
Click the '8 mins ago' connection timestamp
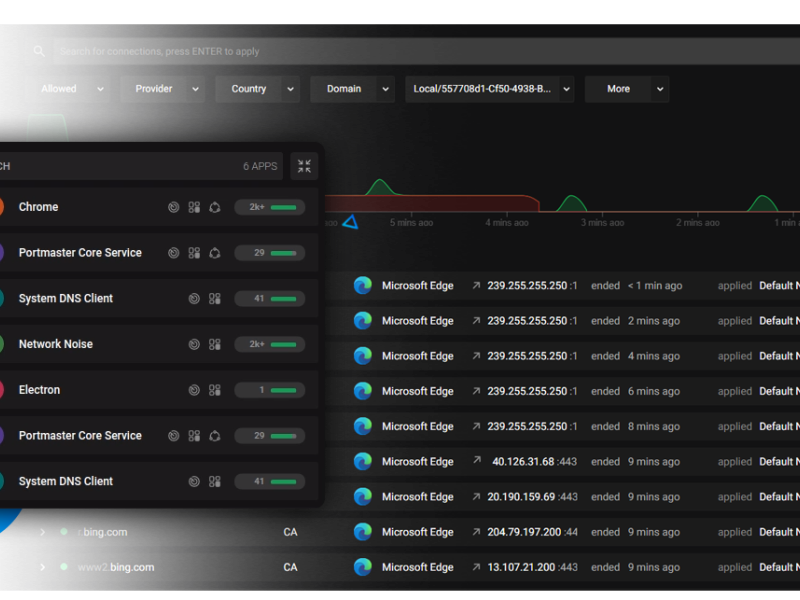[x=654, y=427]
